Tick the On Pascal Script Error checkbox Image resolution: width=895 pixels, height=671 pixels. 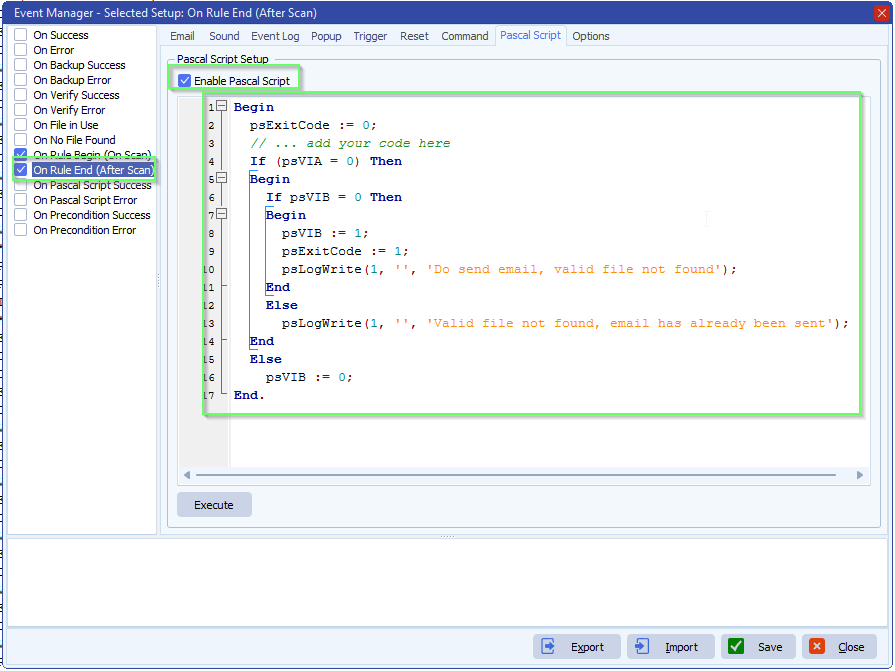[x=21, y=200]
